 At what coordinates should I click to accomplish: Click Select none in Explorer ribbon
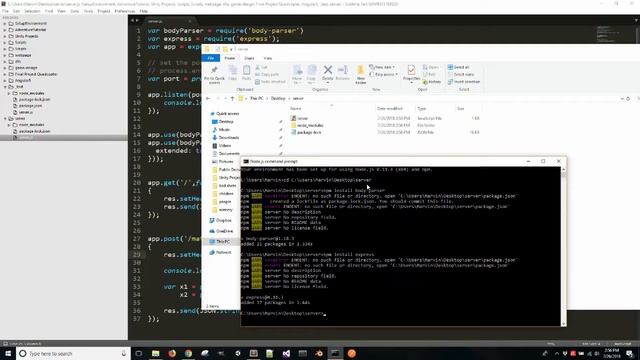pos(461,74)
